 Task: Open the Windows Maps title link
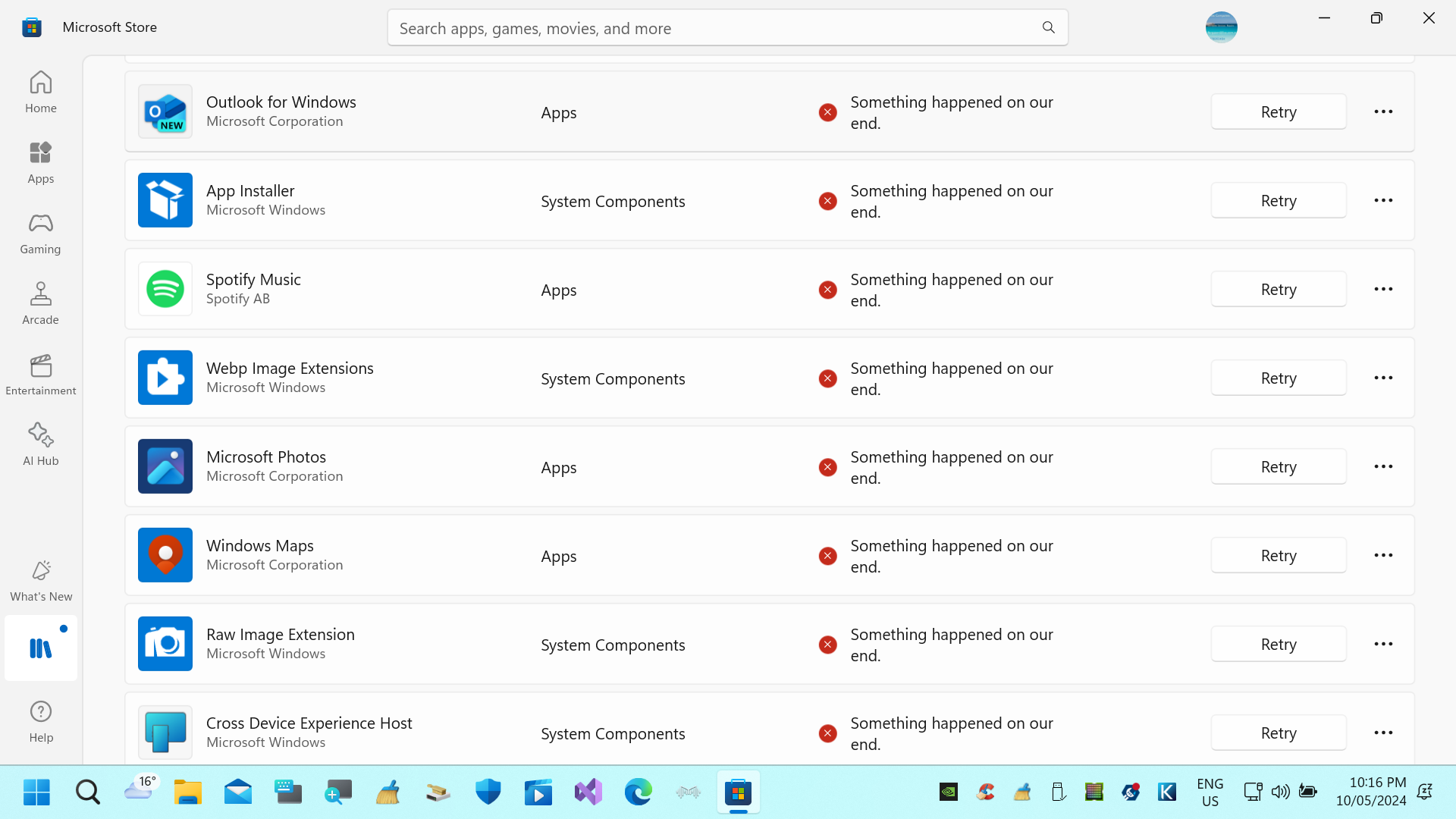coord(260,545)
